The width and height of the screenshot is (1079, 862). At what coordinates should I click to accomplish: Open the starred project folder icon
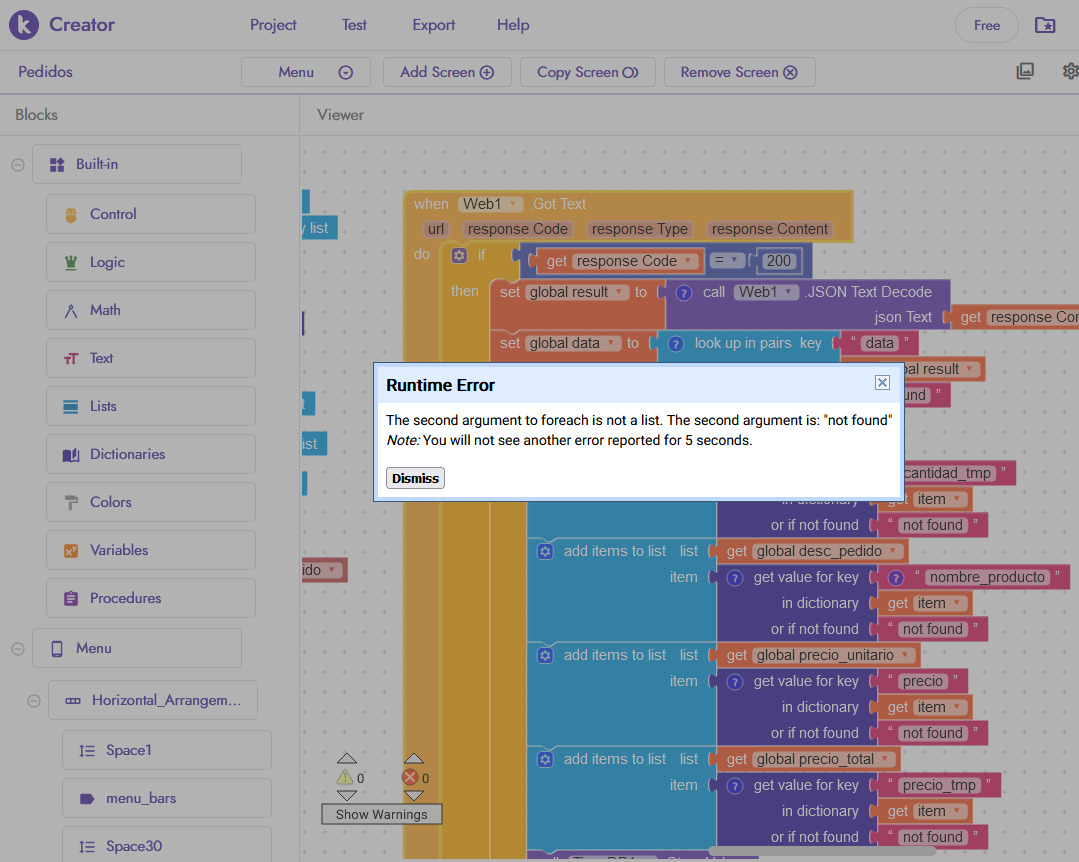point(1045,24)
